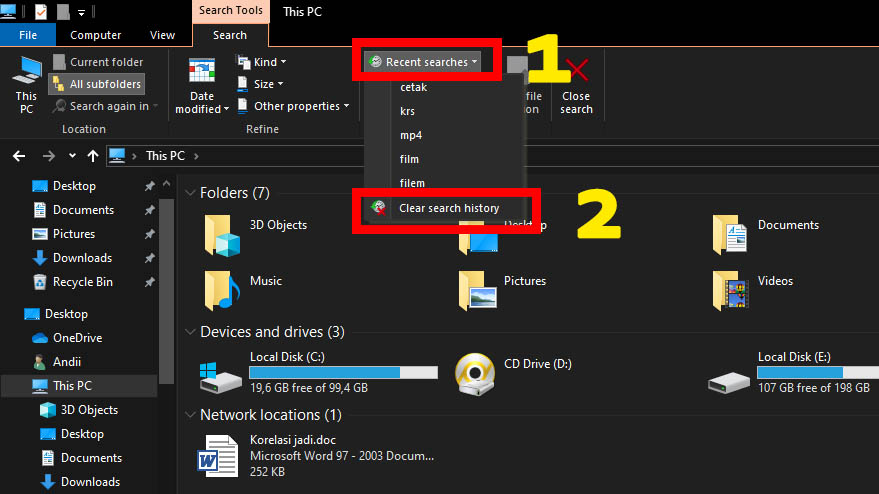The height and width of the screenshot is (494, 879).
Task: Click the Search Tools contextual tab
Action: [230, 11]
